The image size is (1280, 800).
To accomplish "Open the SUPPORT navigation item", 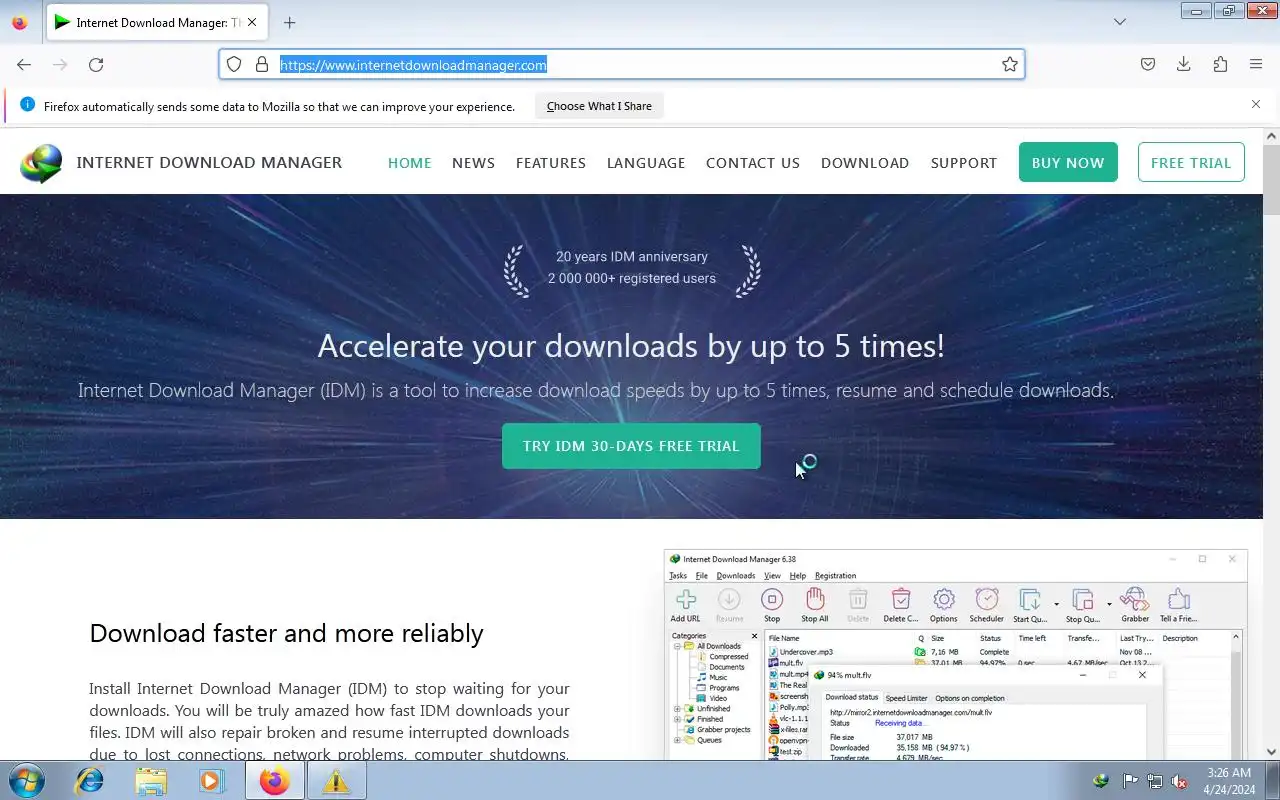I will pos(964,163).
